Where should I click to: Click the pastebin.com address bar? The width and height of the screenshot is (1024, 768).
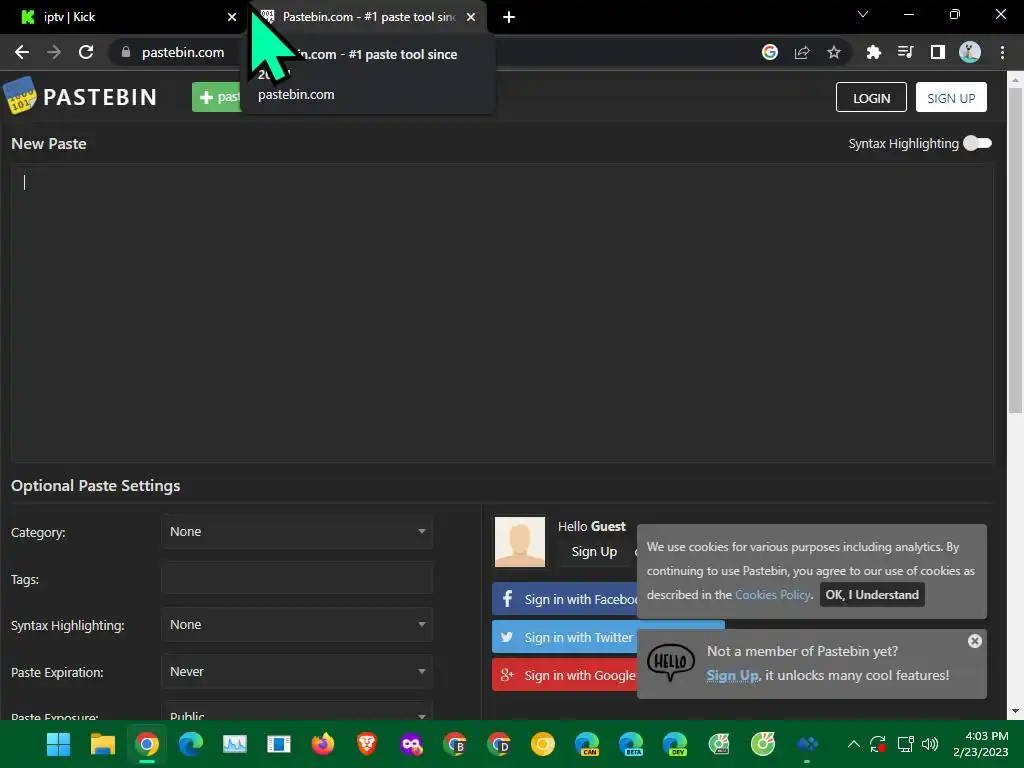pyautogui.click(x=183, y=52)
